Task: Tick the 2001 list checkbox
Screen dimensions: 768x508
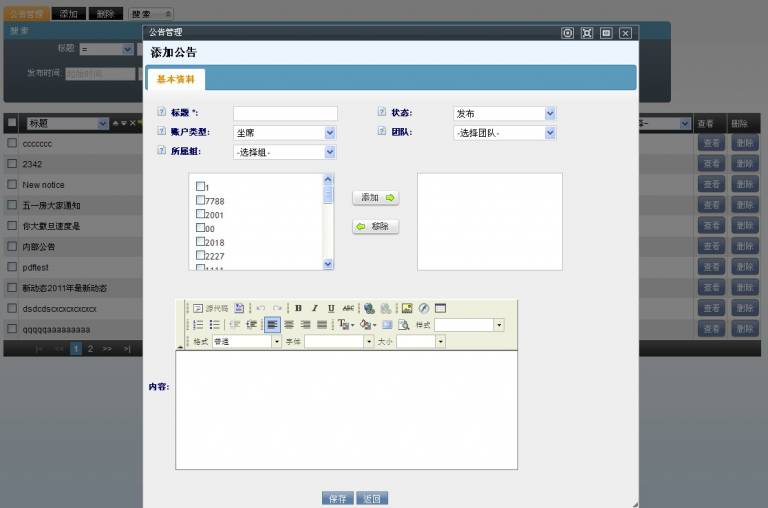Action: (x=201, y=214)
